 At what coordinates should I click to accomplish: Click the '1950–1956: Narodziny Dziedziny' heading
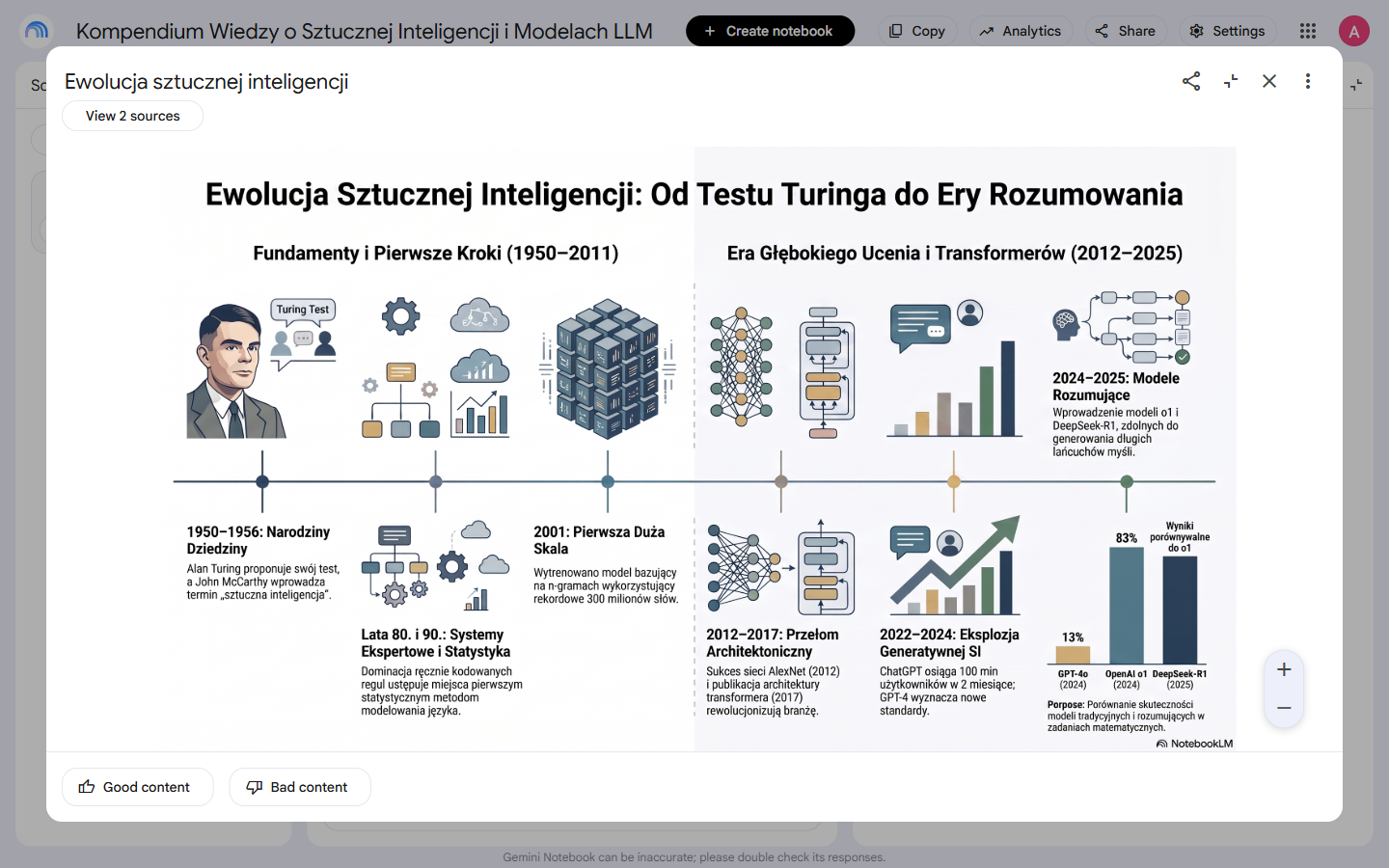tap(259, 540)
